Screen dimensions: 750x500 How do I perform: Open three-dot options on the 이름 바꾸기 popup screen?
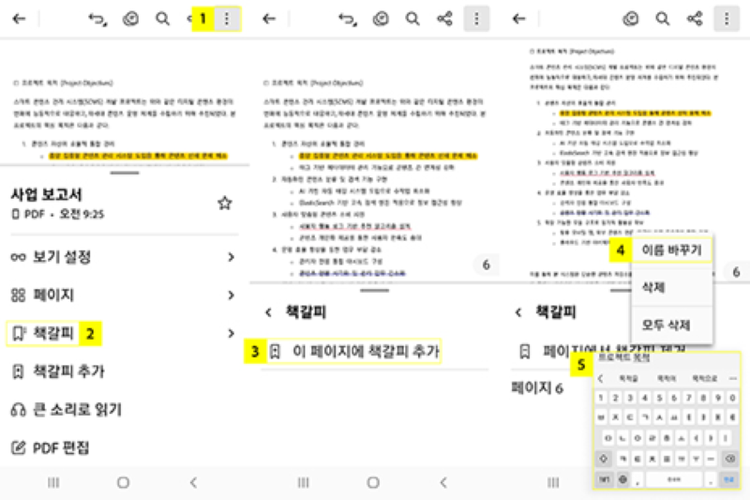click(727, 19)
